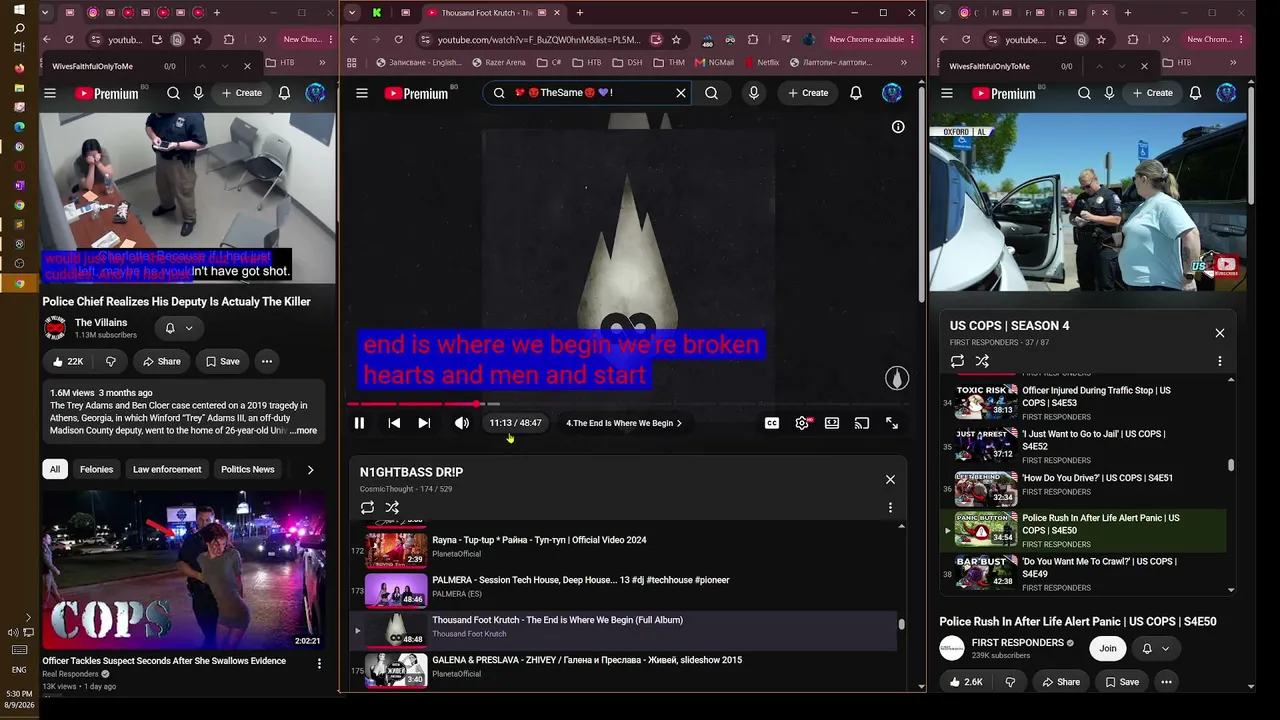Open The Villains notification bell dropdown
Viewport: 1280px width, 720px height.
click(179, 328)
